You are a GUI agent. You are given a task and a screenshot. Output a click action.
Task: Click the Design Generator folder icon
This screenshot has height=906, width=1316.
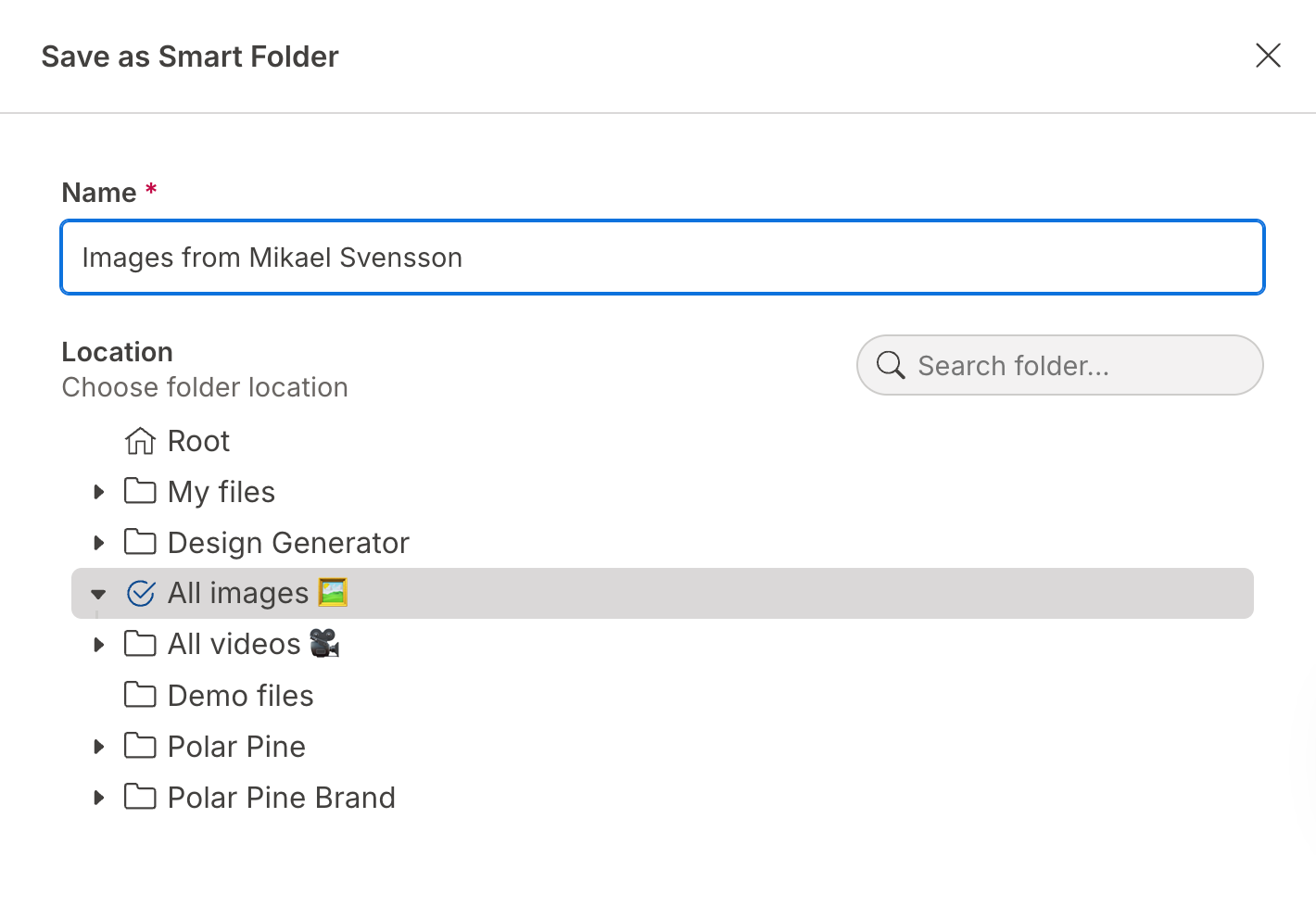pos(140,543)
